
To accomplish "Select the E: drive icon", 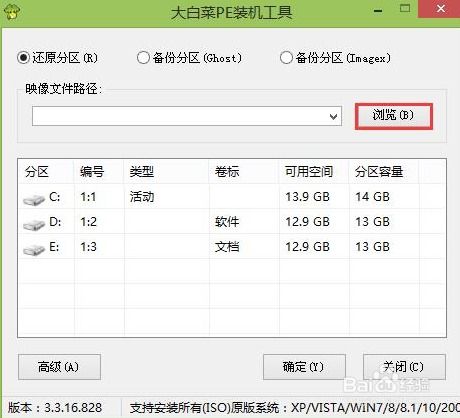I will click(34, 249).
